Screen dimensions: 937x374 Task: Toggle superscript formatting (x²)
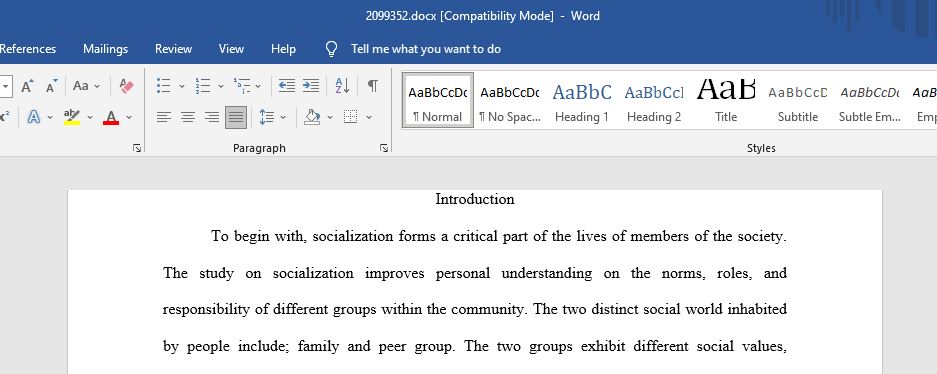(5, 117)
